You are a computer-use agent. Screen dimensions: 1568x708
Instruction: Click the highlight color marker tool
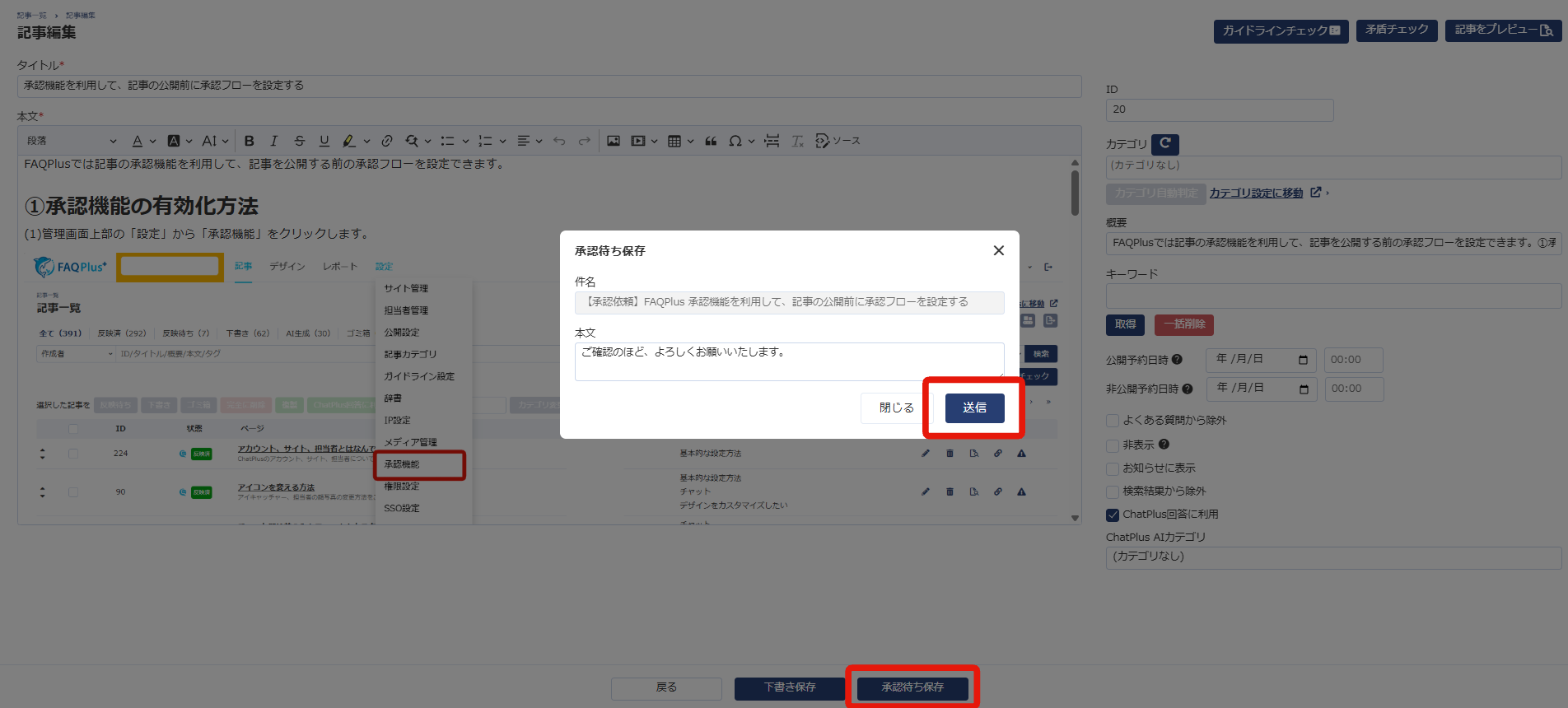point(349,141)
